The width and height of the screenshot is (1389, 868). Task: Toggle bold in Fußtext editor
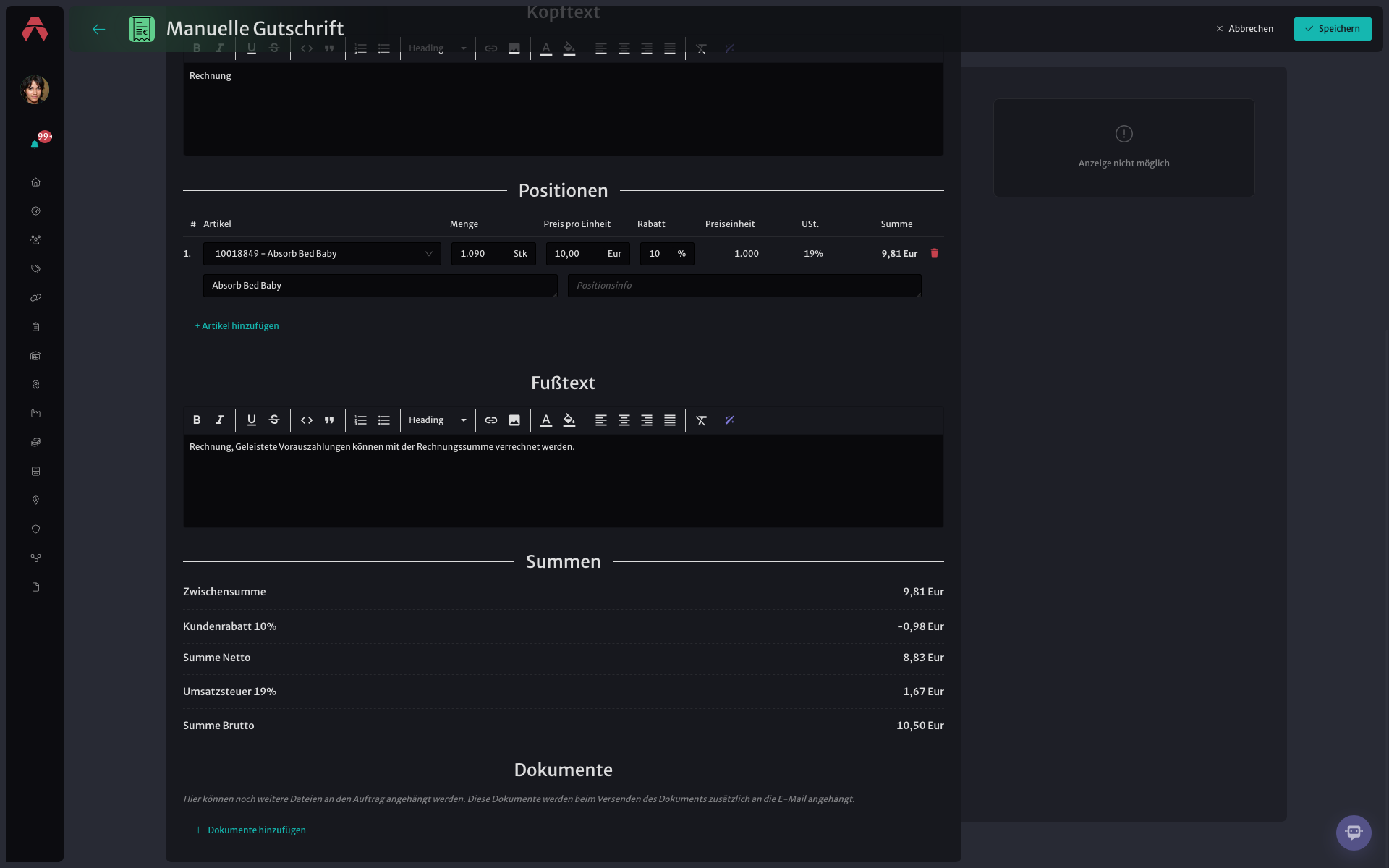pos(197,420)
